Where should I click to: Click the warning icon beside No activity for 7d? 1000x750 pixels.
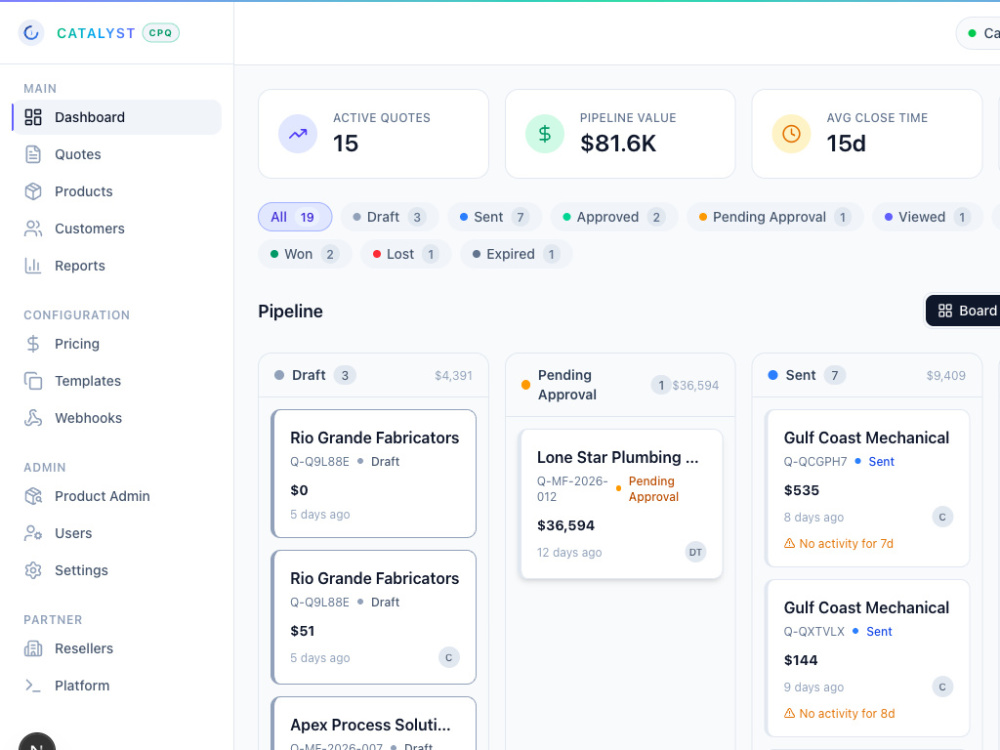click(x=790, y=543)
